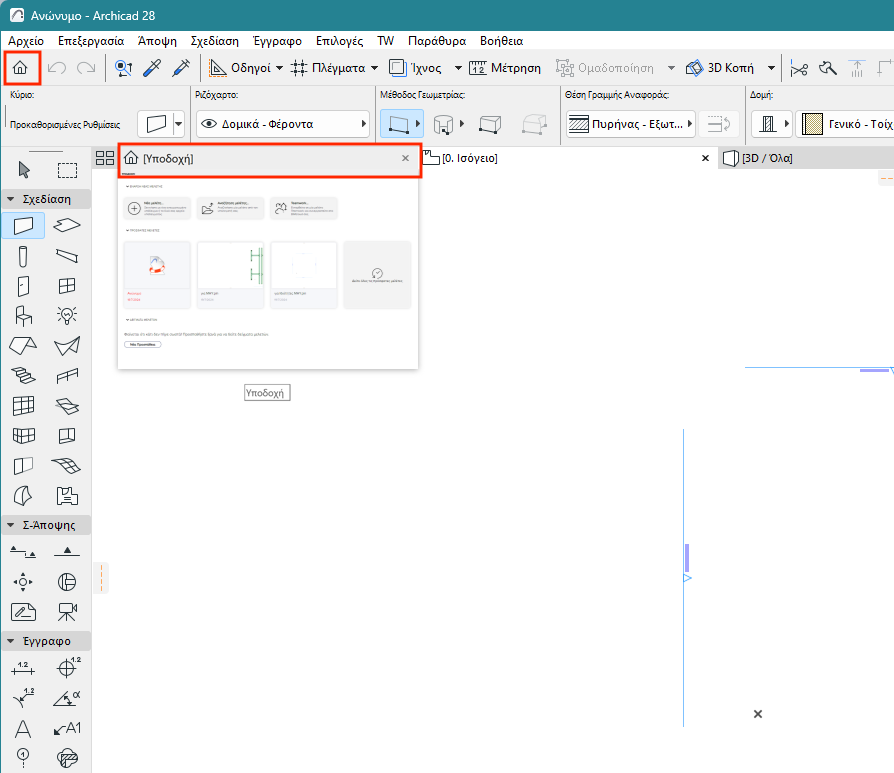
Task: Open the Επεξεργασία menu
Action: pos(91,41)
